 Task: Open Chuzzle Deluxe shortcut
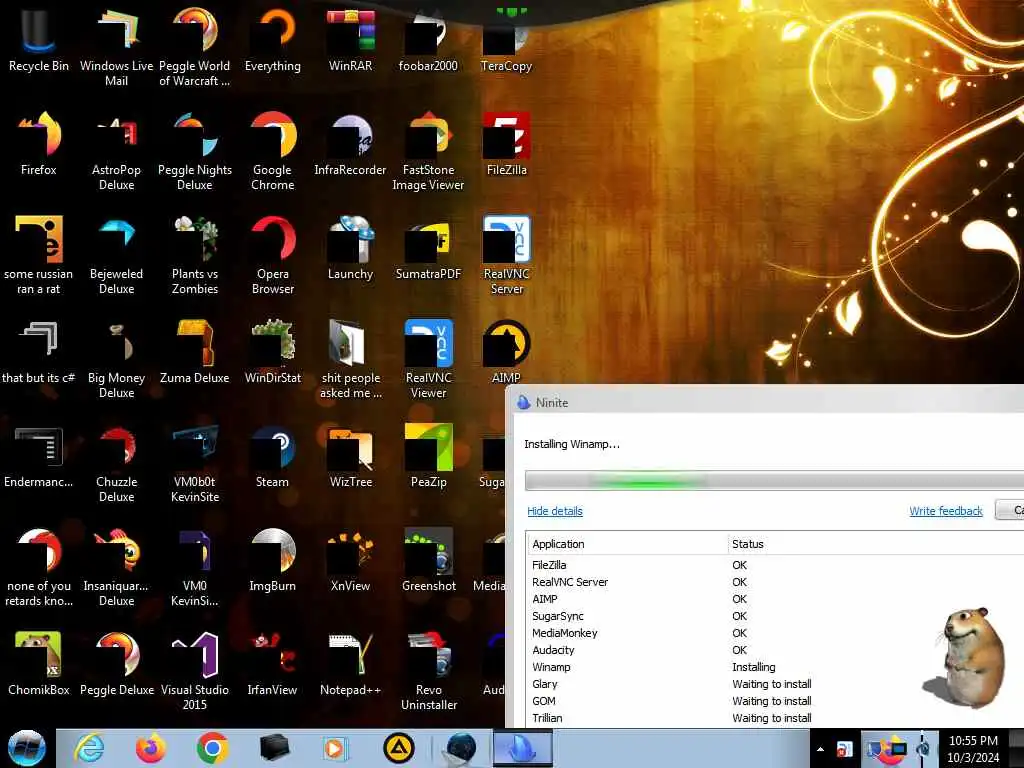click(x=116, y=462)
